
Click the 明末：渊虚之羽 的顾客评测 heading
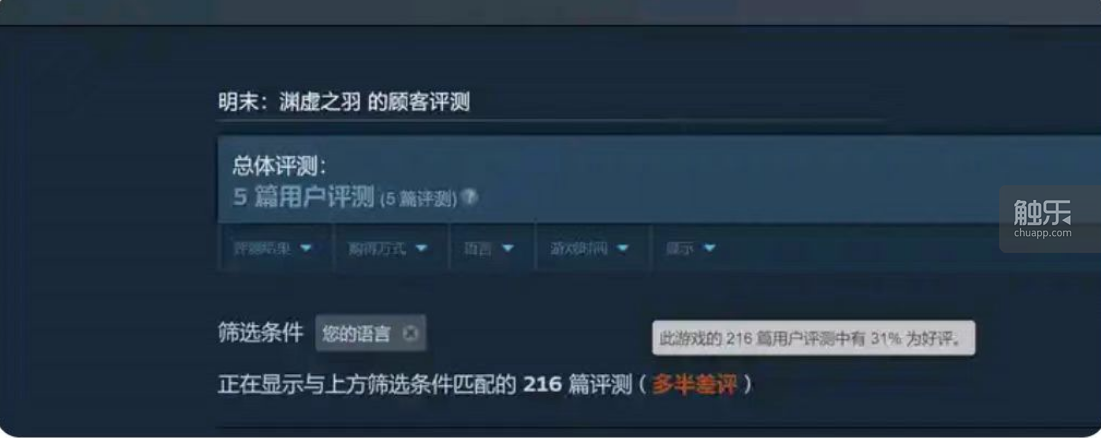pos(343,102)
